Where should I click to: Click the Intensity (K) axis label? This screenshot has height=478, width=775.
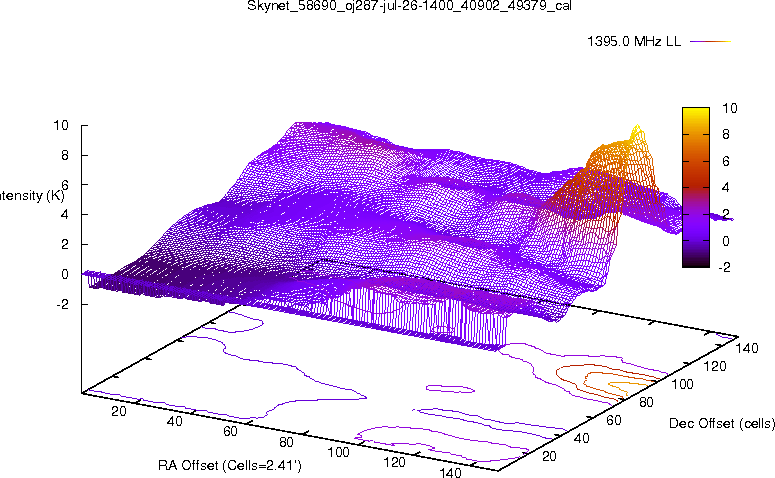click(x=32, y=196)
